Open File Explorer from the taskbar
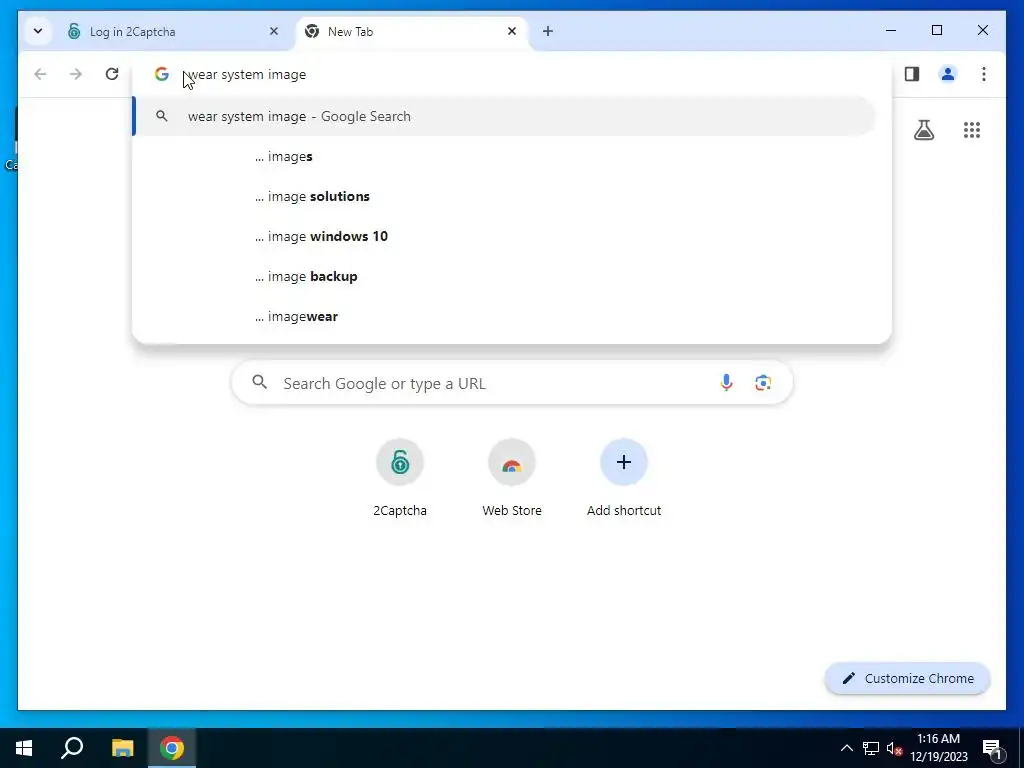Screen dimensions: 1024x768 [x=122, y=748]
